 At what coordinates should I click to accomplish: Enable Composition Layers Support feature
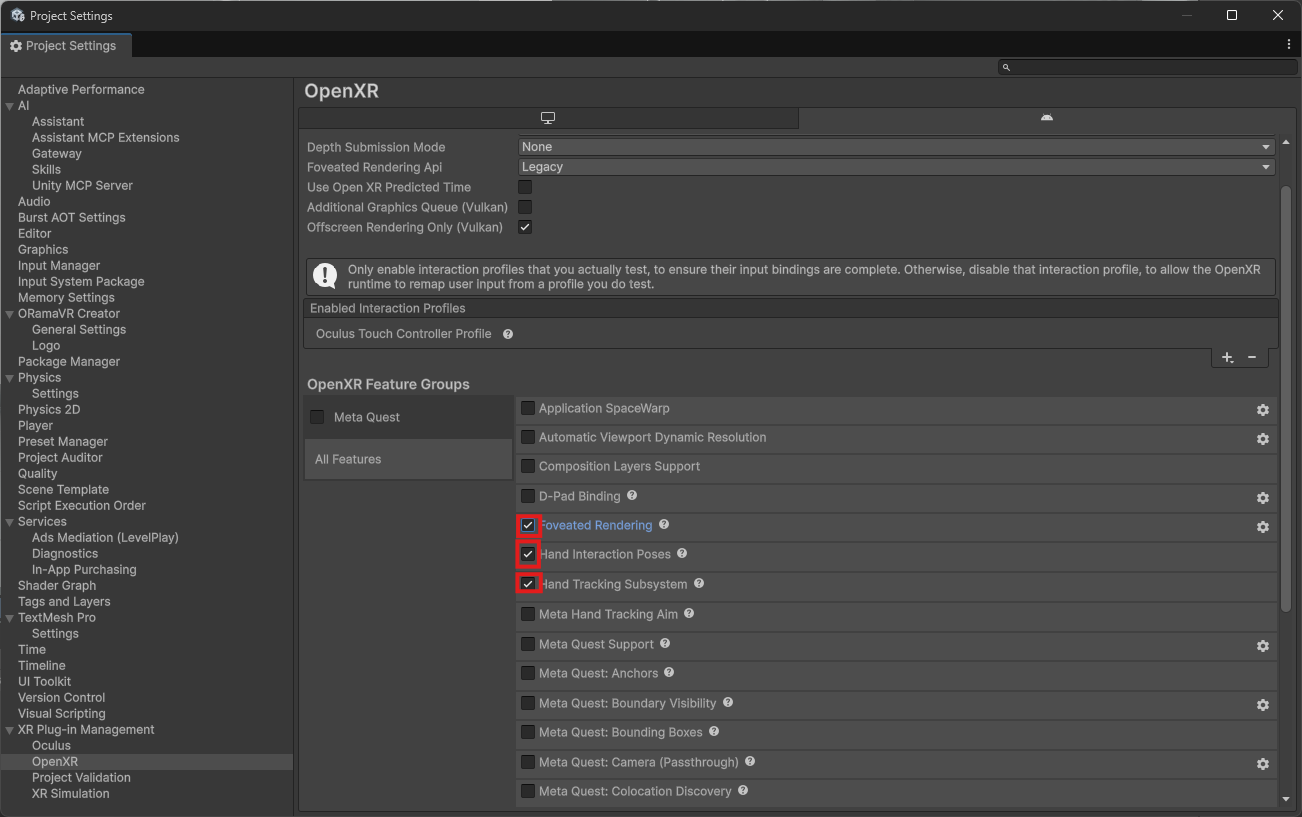[528, 466]
